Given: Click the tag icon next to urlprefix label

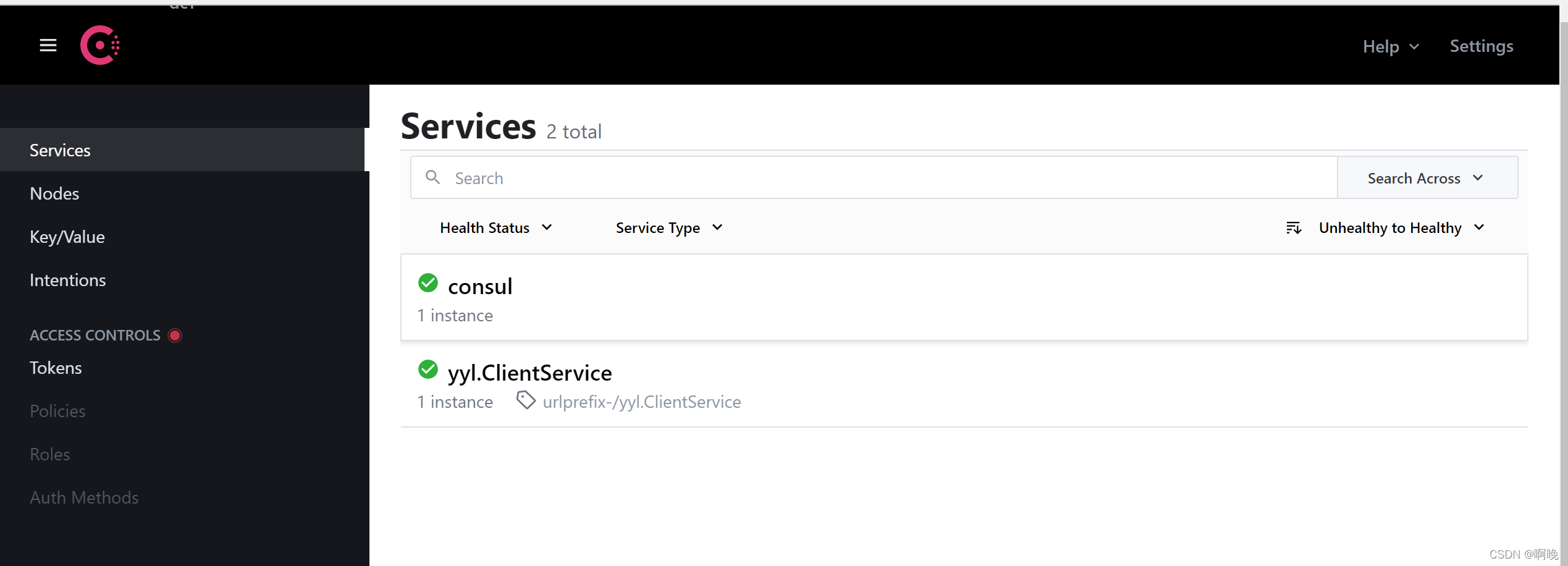Looking at the screenshot, I should 525,400.
